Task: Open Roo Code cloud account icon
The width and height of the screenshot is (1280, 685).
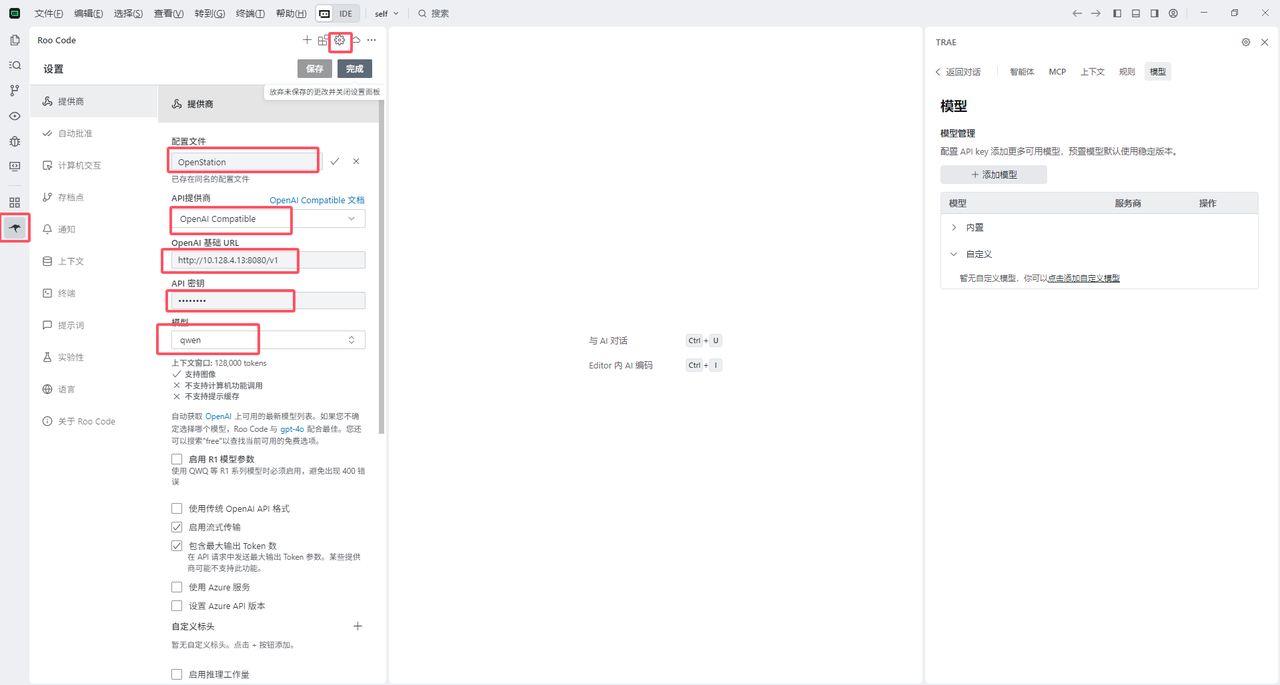Action: 356,40
